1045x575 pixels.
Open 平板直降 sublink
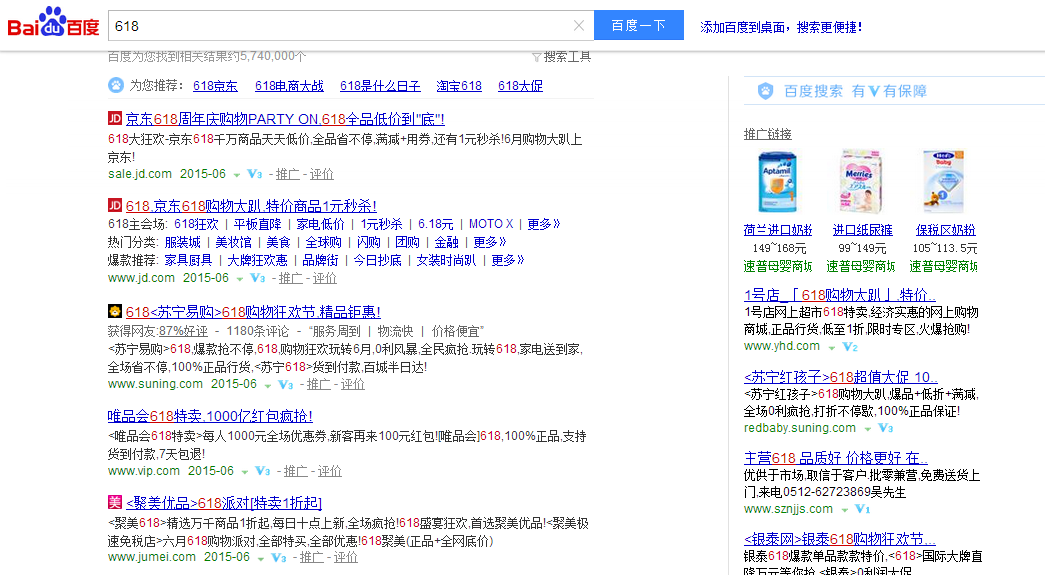(x=257, y=224)
